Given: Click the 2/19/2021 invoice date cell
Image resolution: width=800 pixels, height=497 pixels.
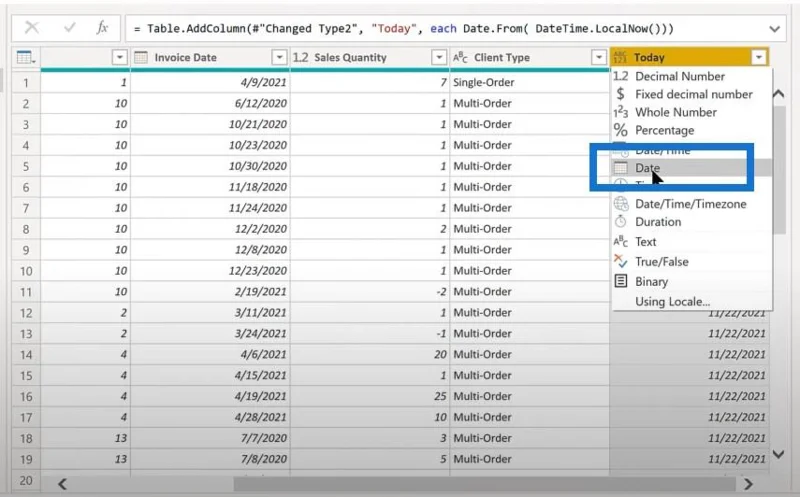Looking at the screenshot, I should tap(210, 292).
